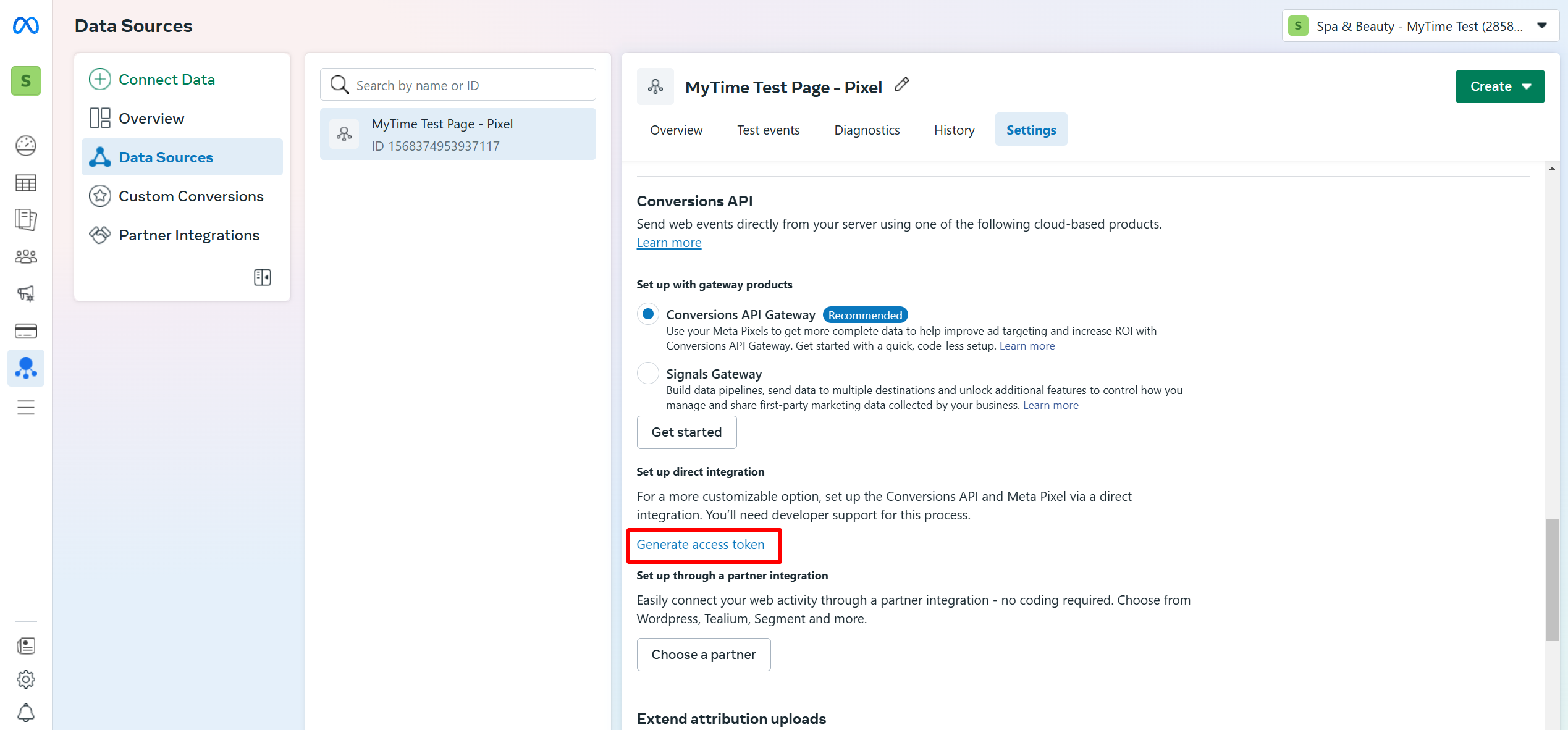Click the Choose a partner button
1568x730 pixels.
(x=703, y=655)
